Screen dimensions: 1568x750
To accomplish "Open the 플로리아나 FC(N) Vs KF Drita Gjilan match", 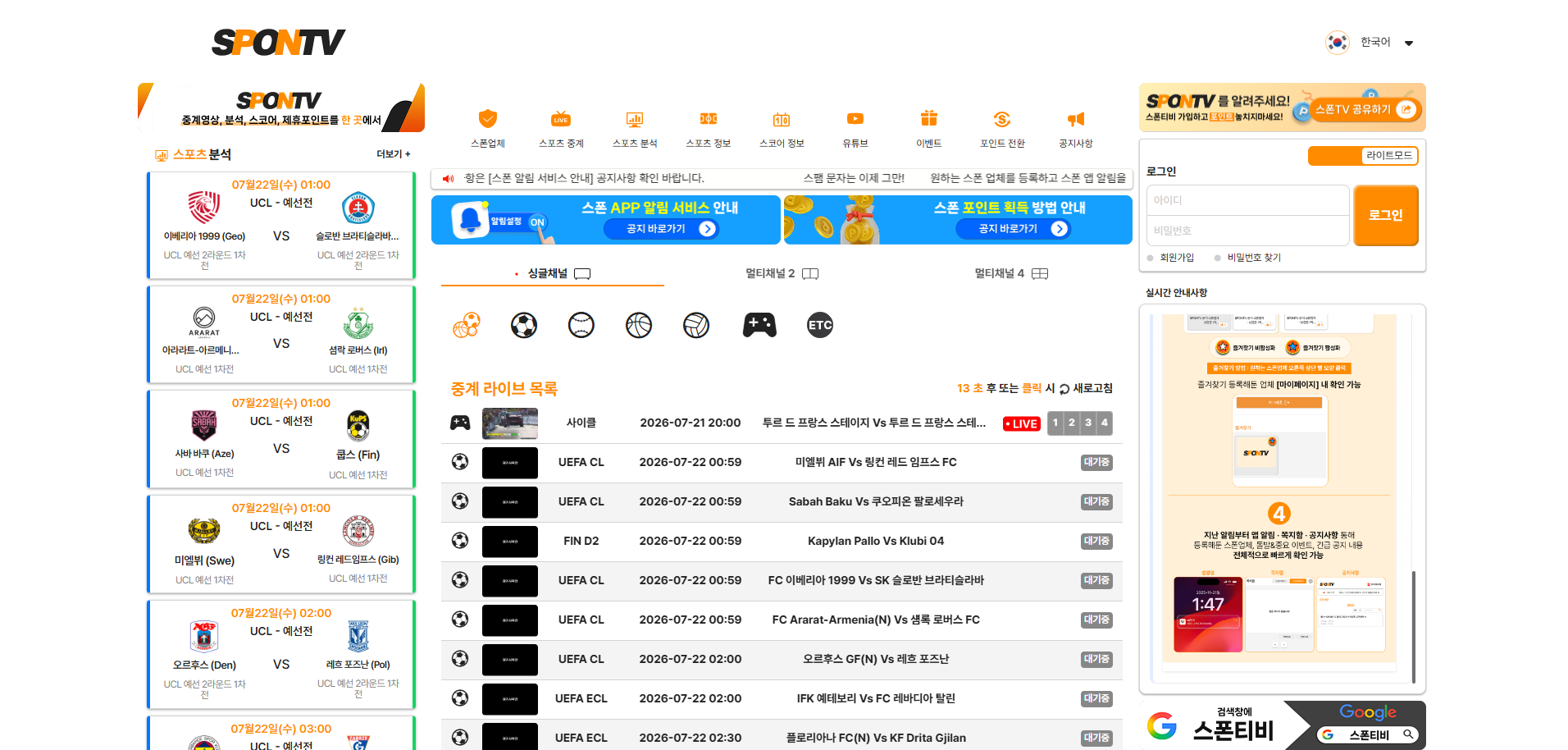I will coord(876,738).
